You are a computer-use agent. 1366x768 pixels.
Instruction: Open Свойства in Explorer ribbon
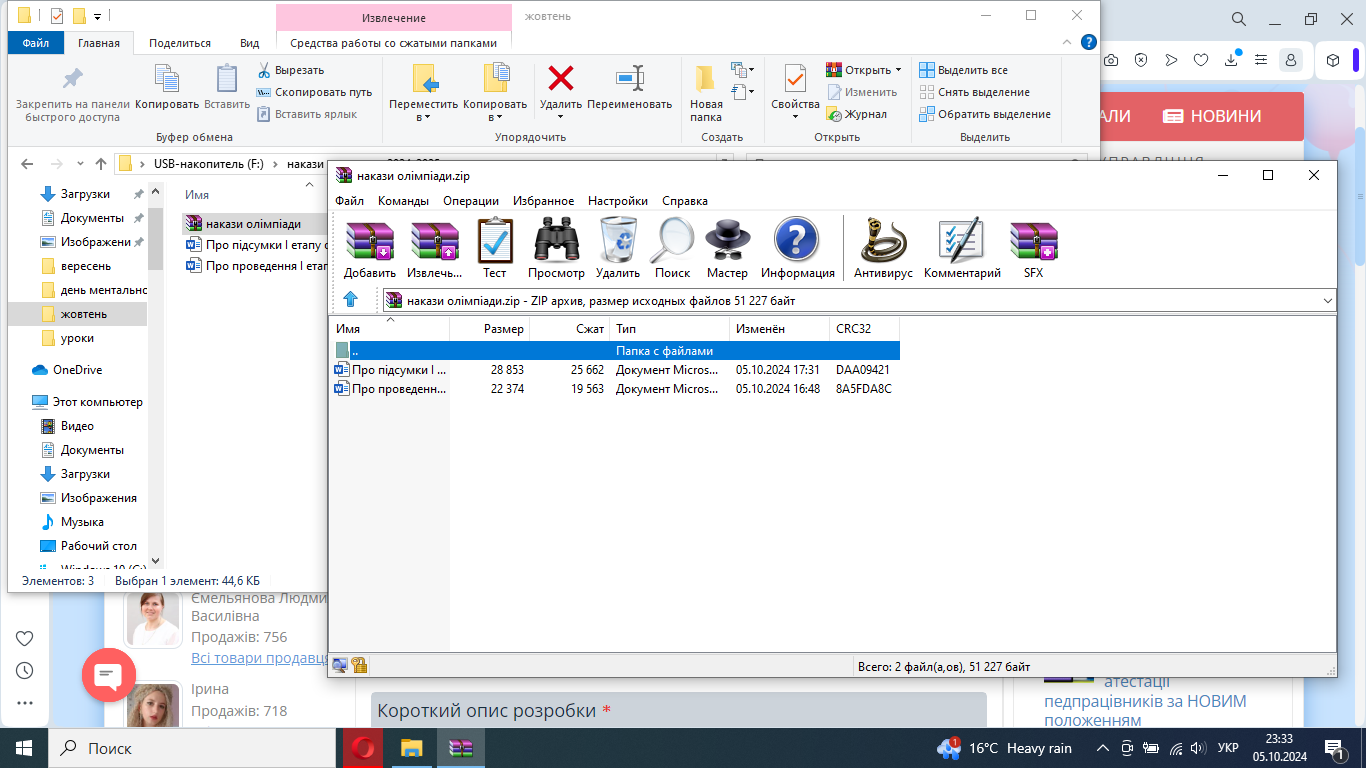tap(795, 93)
